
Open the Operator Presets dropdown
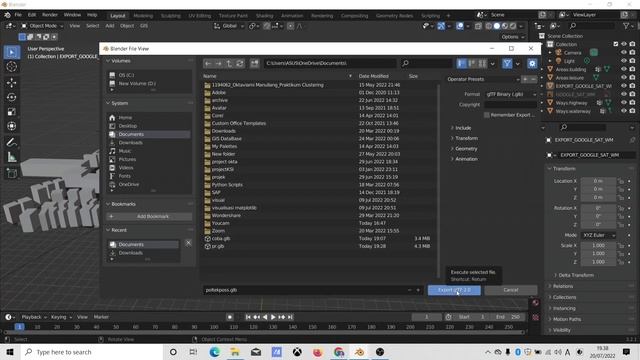[x=483, y=79]
